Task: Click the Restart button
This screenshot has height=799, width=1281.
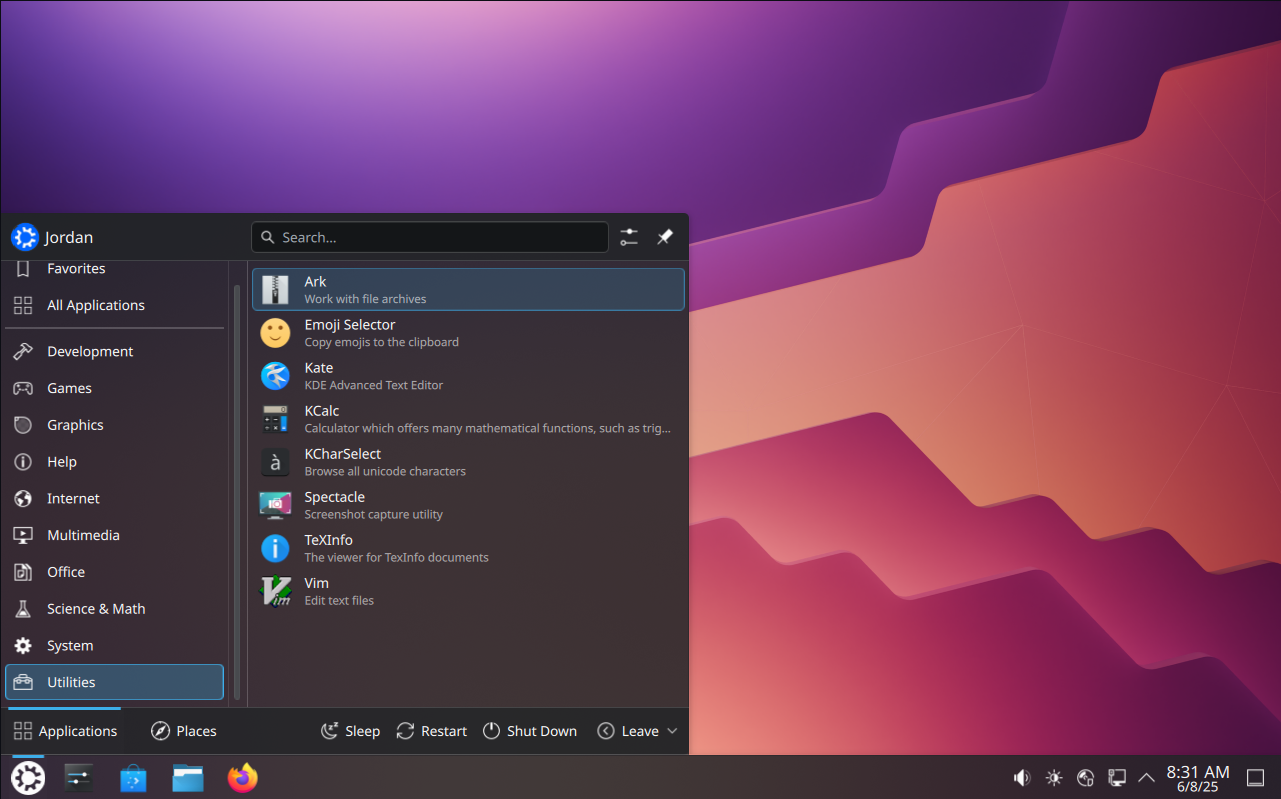Action: 431,731
